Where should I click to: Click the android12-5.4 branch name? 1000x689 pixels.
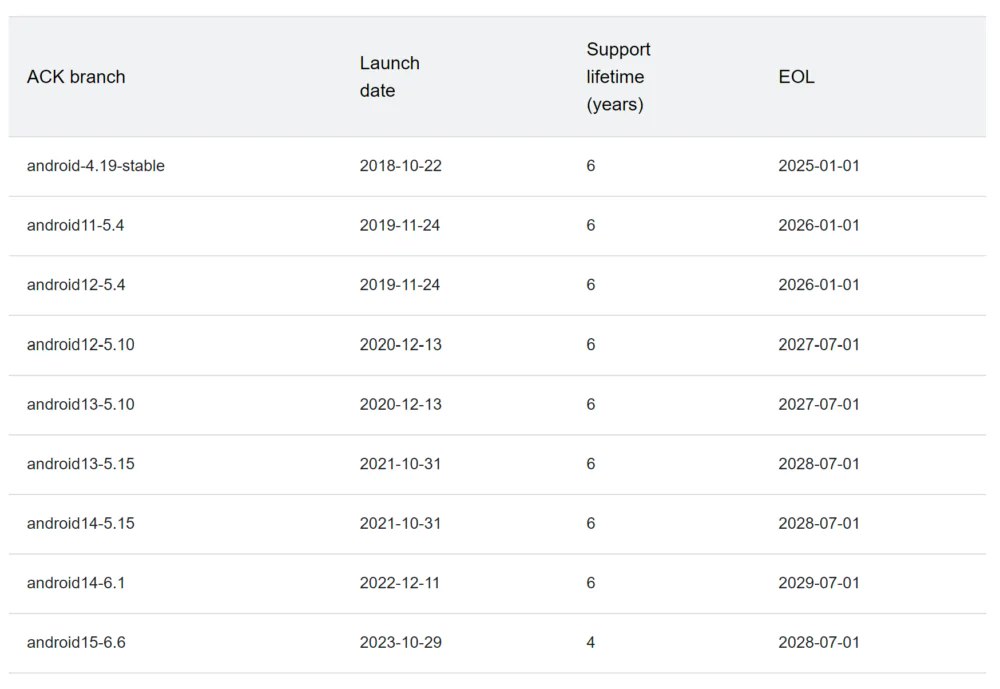(x=76, y=285)
